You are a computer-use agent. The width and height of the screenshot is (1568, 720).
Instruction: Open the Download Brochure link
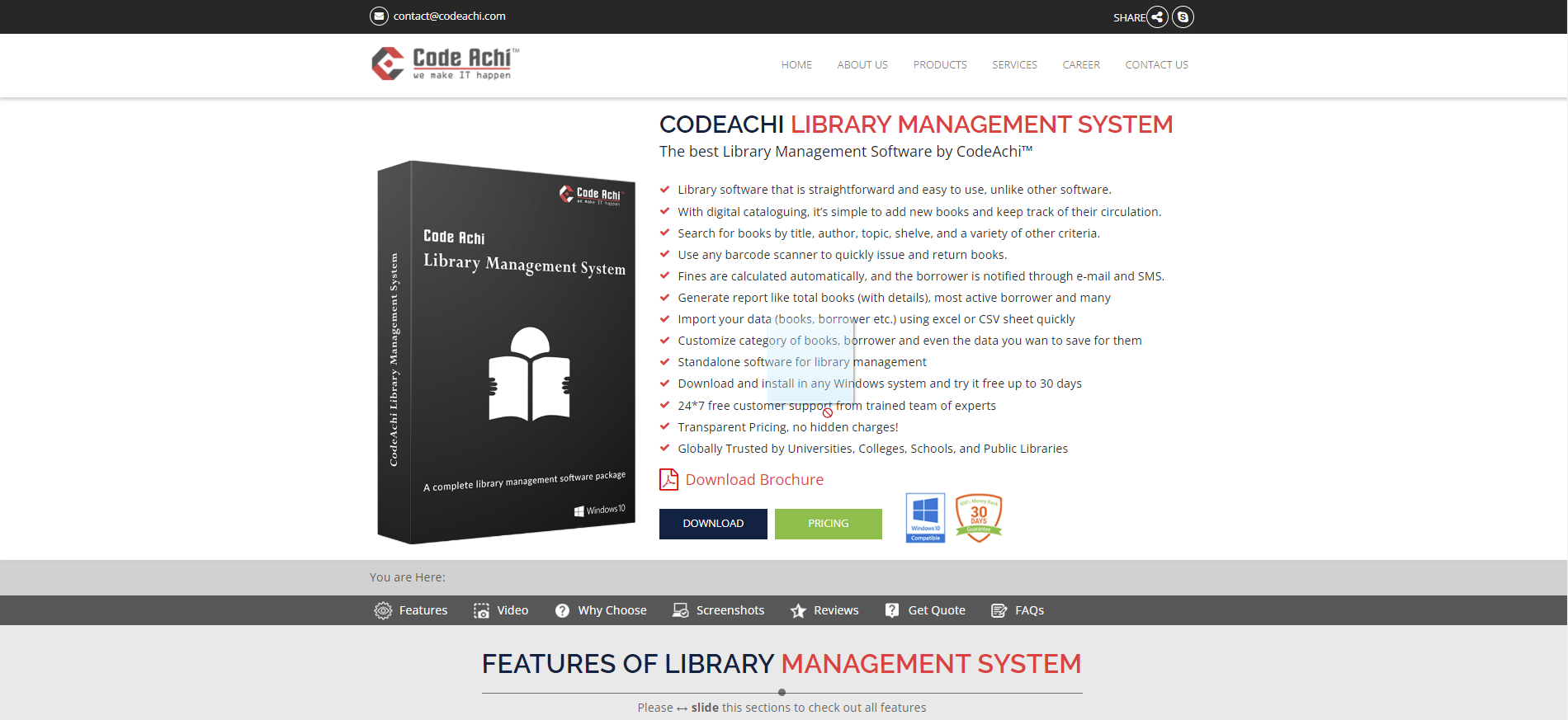(x=754, y=480)
